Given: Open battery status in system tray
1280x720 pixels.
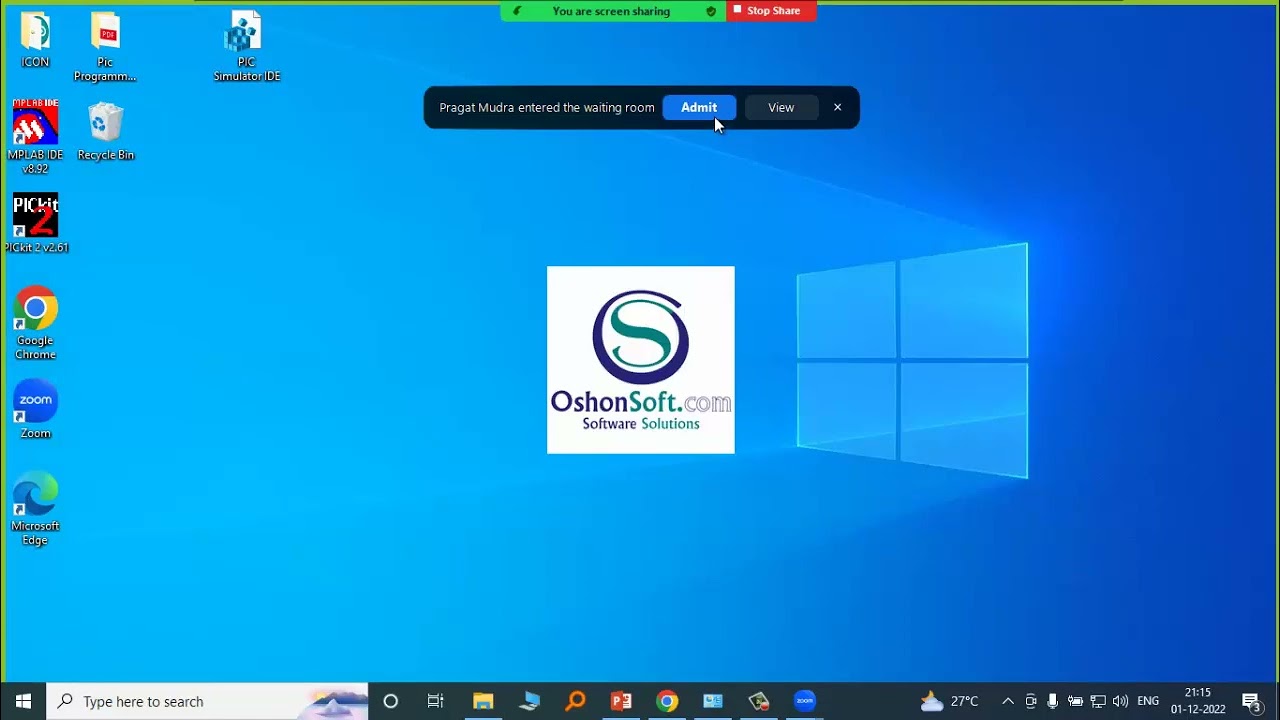Looking at the screenshot, I should point(1075,701).
